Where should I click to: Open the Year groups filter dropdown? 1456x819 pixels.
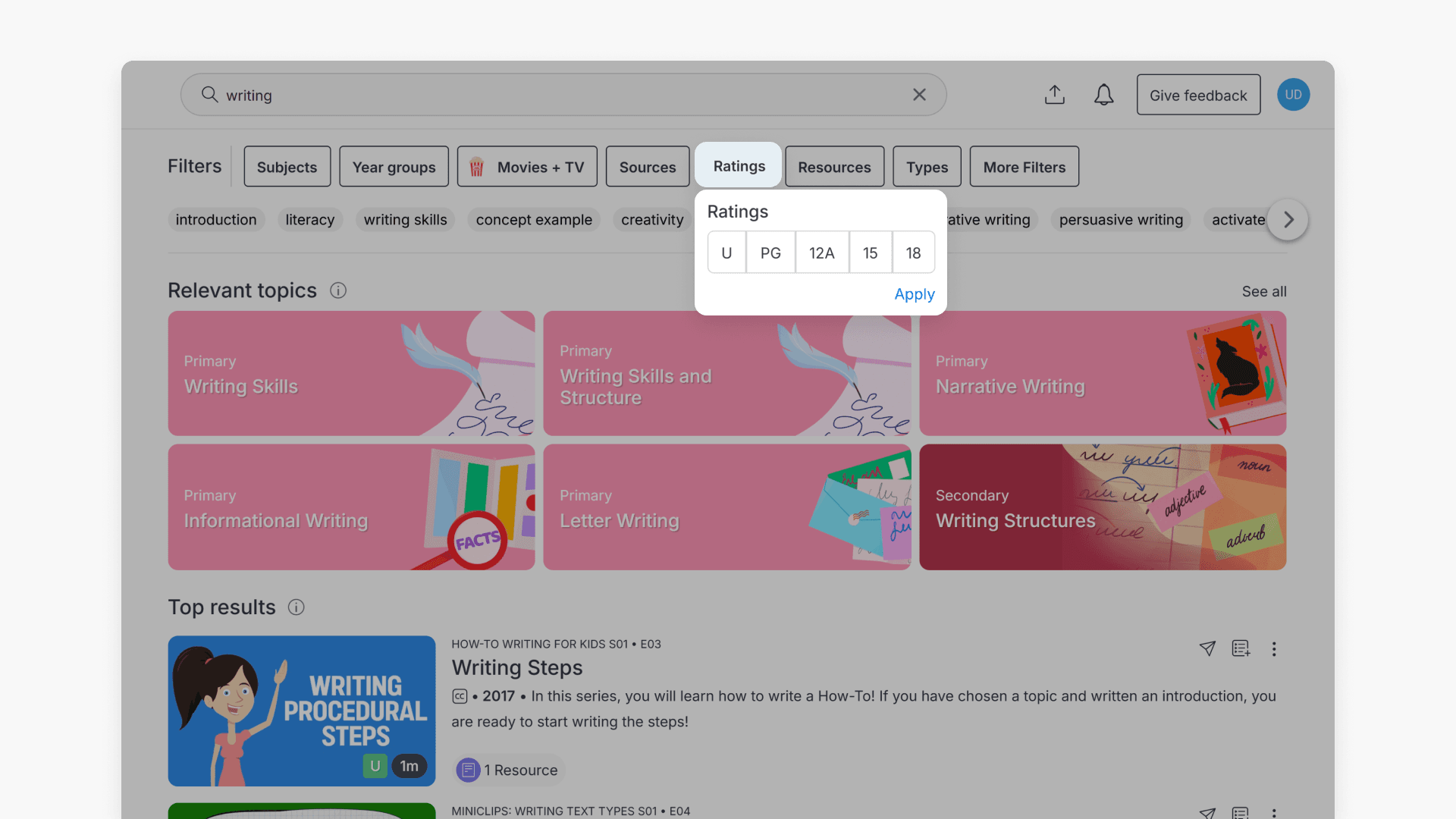[x=394, y=166]
